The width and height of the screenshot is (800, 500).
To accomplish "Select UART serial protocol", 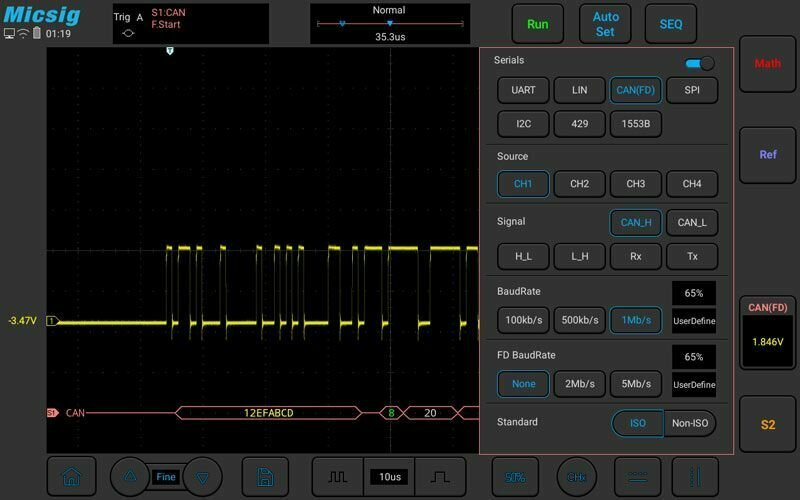I will (x=523, y=90).
